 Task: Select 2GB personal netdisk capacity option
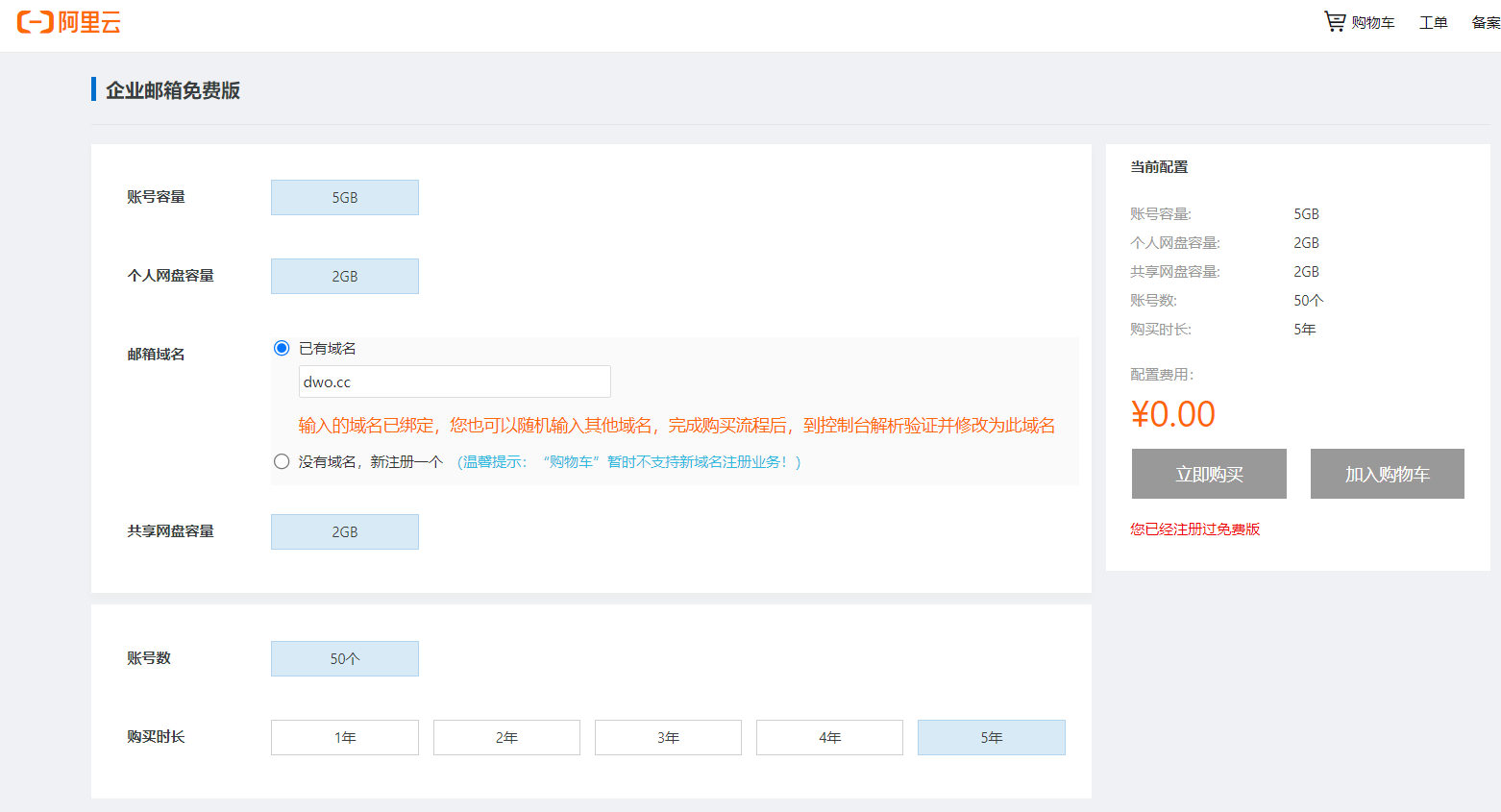[x=345, y=276]
